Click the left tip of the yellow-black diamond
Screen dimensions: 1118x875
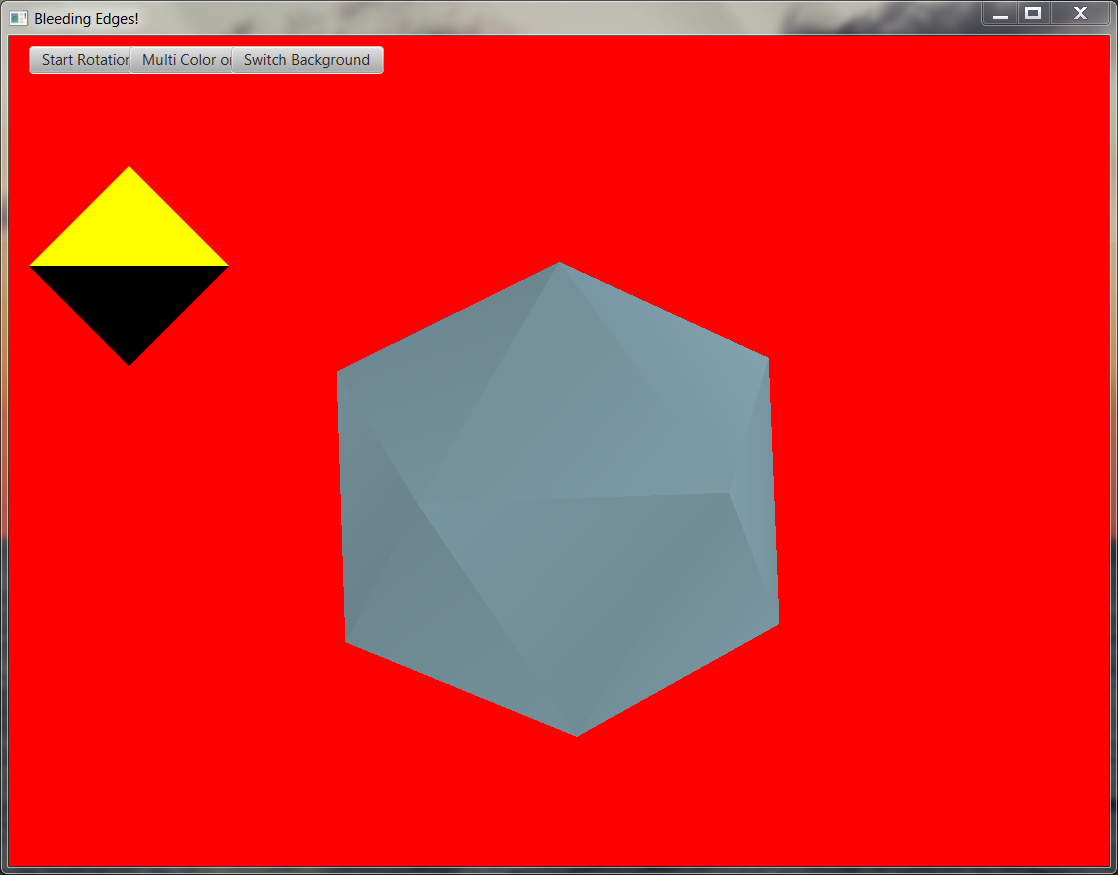pos(32,266)
